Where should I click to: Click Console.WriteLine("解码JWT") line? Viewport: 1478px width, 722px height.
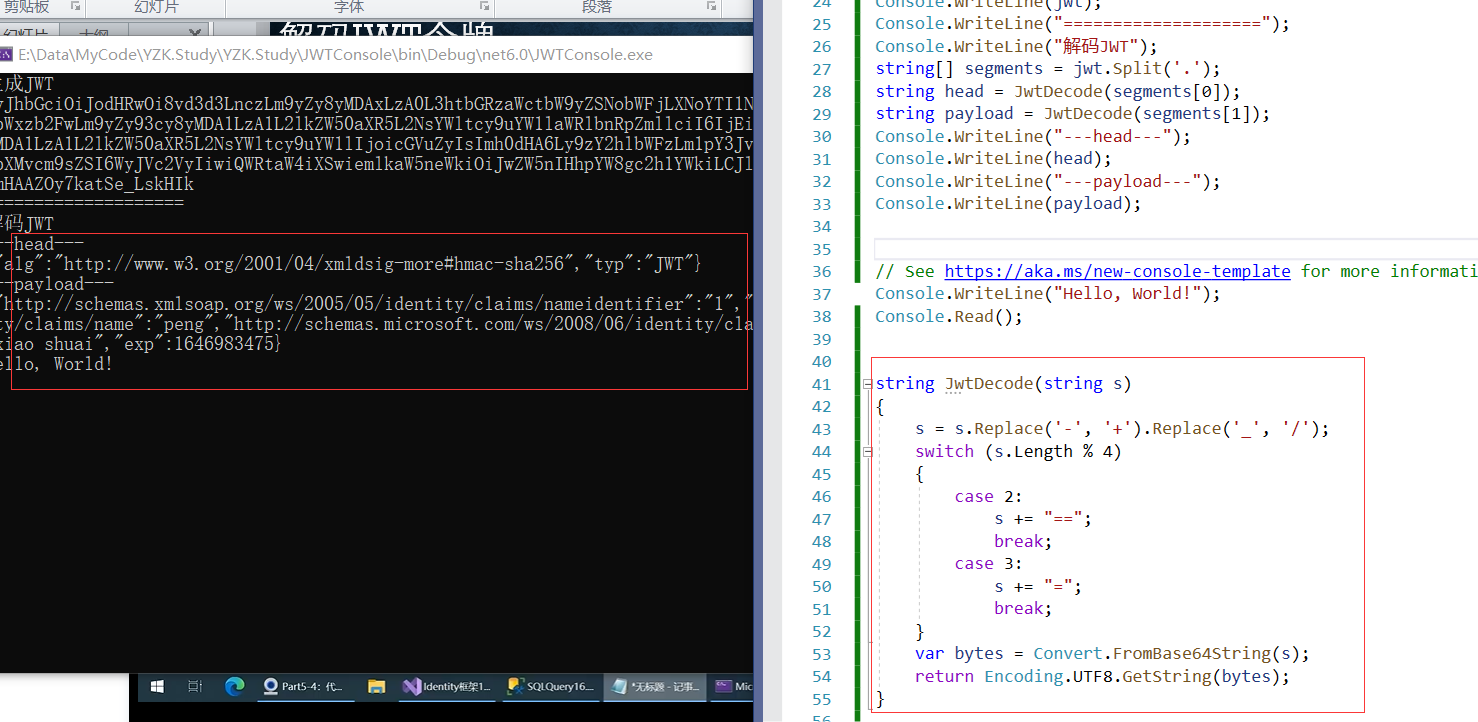click(1015, 46)
